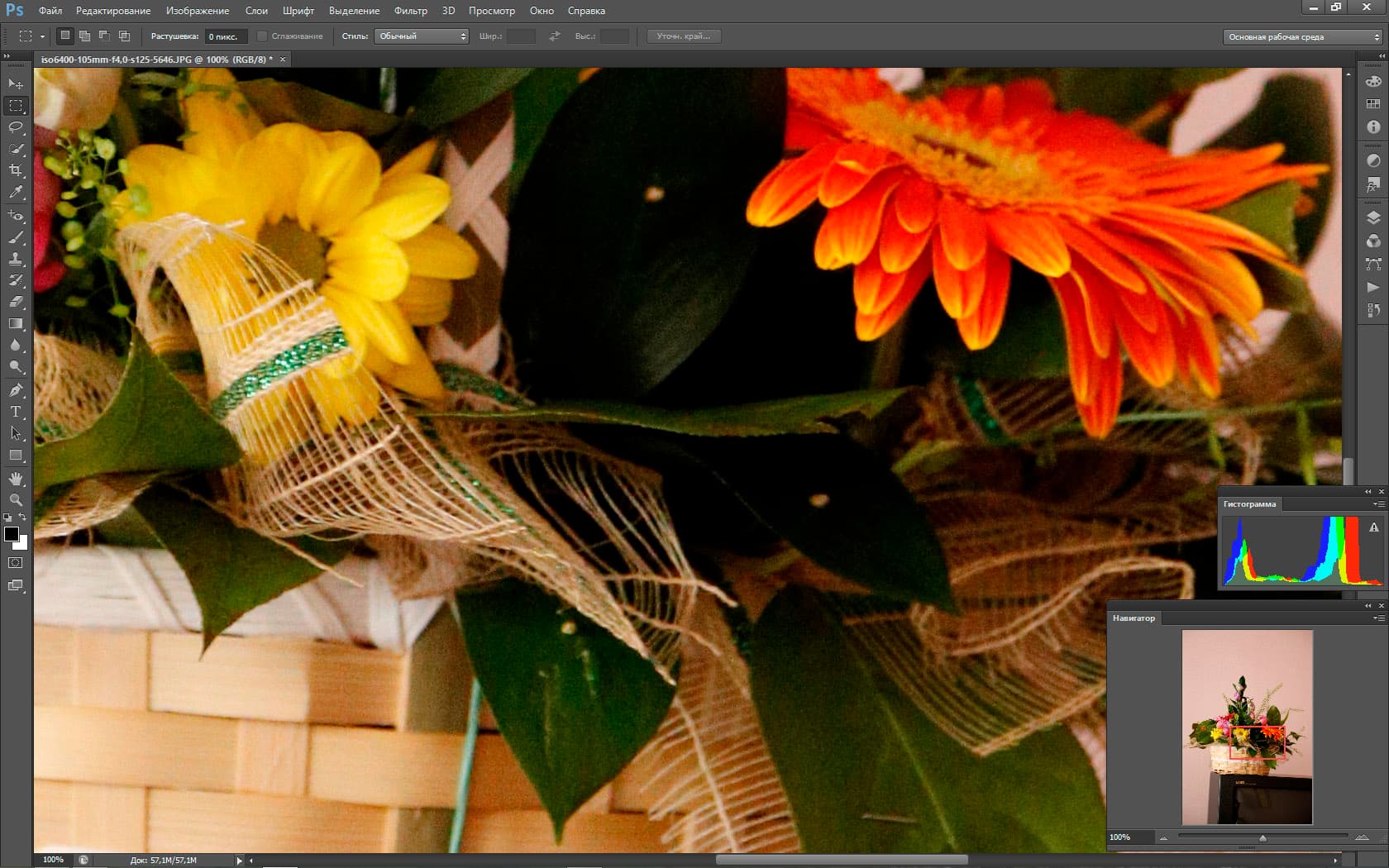Image resolution: width=1389 pixels, height=868 pixels.
Task: Open the Стиль dropdown showing Обычный
Action: click(422, 36)
